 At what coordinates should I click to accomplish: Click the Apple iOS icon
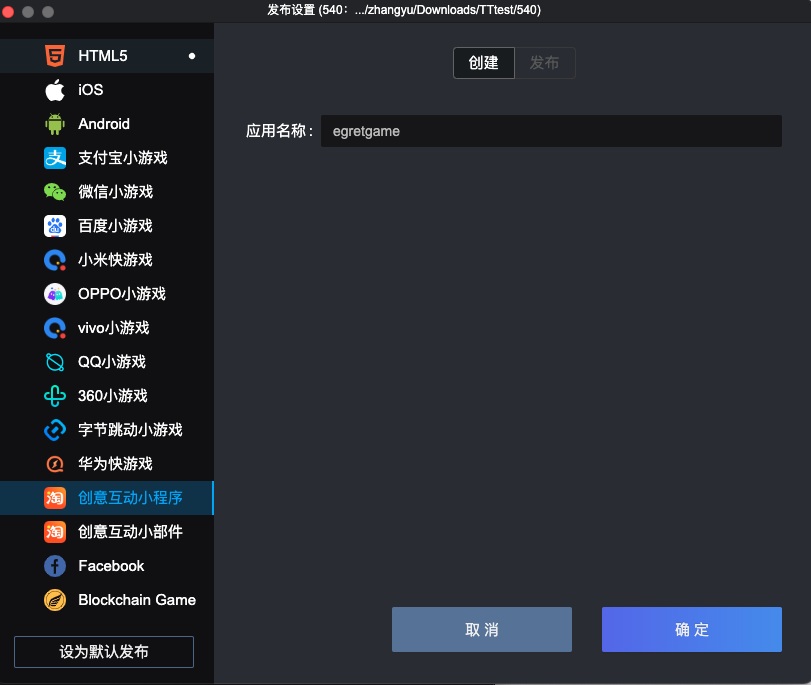(x=55, y=90)
